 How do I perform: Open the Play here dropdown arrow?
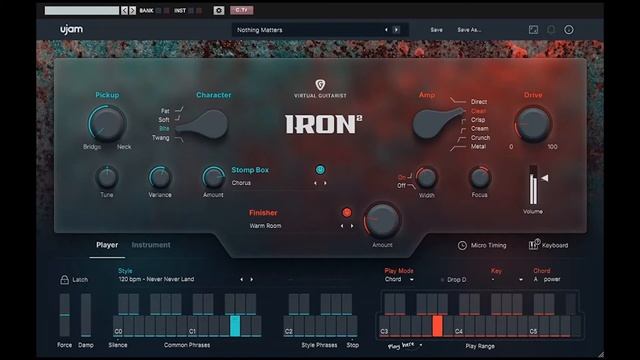point(421,345)
